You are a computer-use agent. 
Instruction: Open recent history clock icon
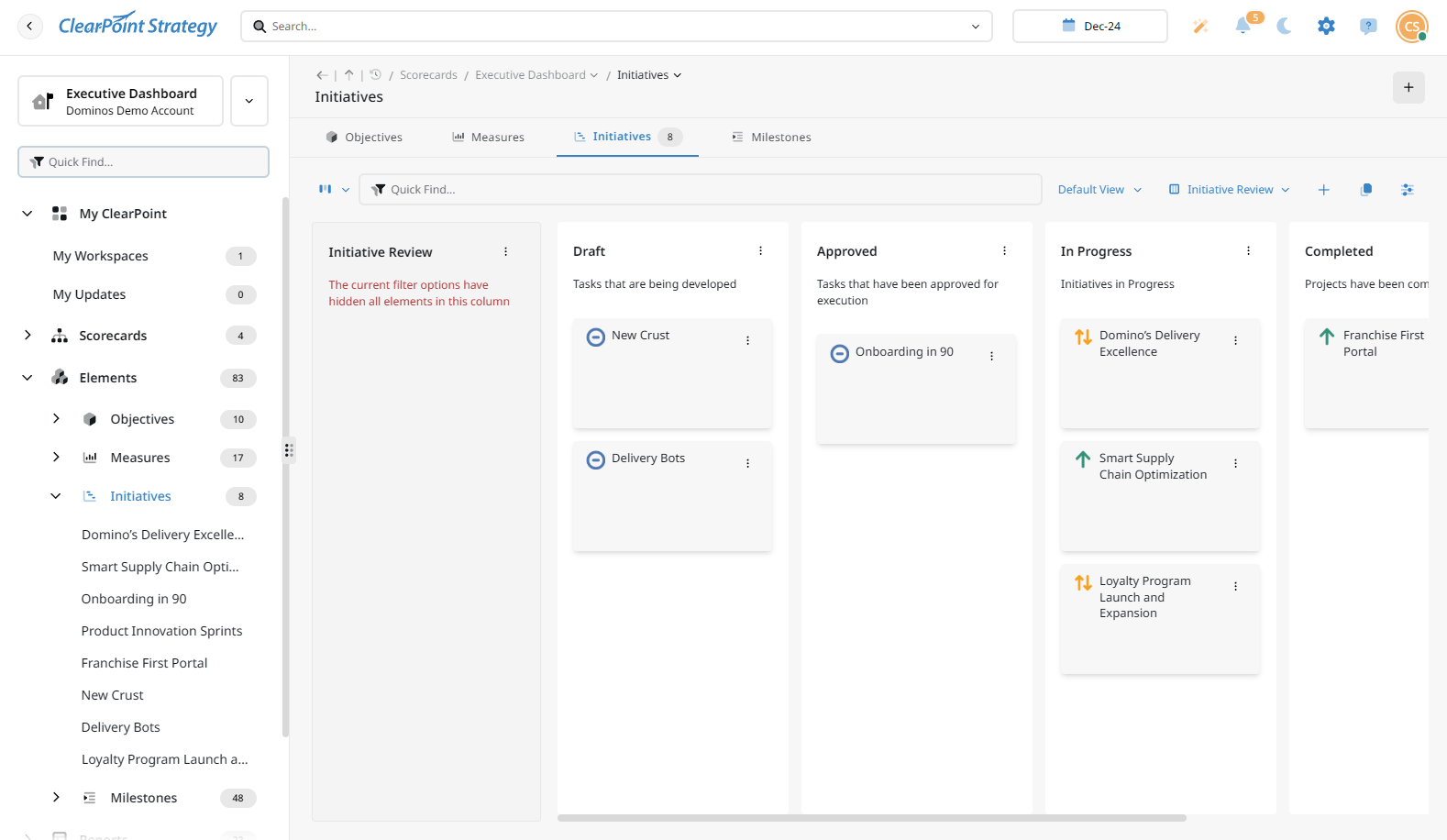tap(375, 75)
